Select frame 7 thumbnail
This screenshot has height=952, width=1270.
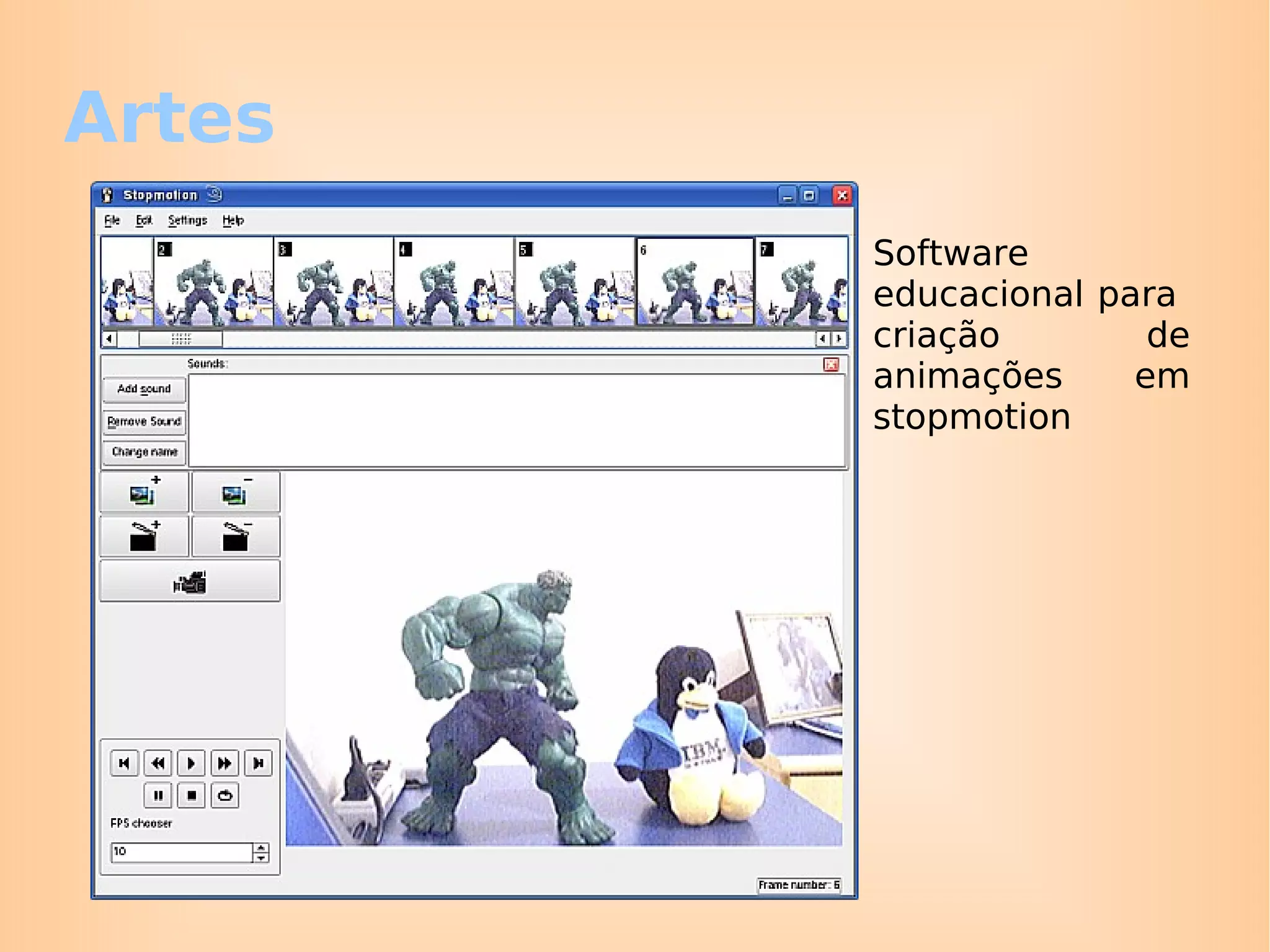(802, 282)
